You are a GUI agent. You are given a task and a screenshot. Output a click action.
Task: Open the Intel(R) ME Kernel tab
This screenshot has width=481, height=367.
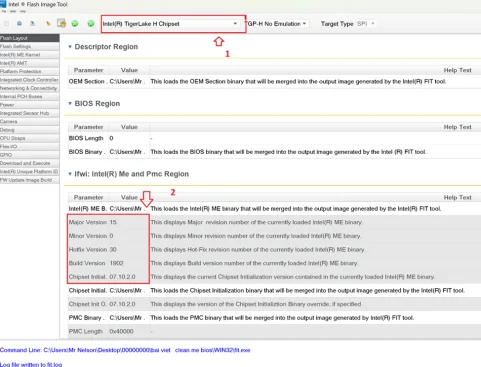click(30, 55)
